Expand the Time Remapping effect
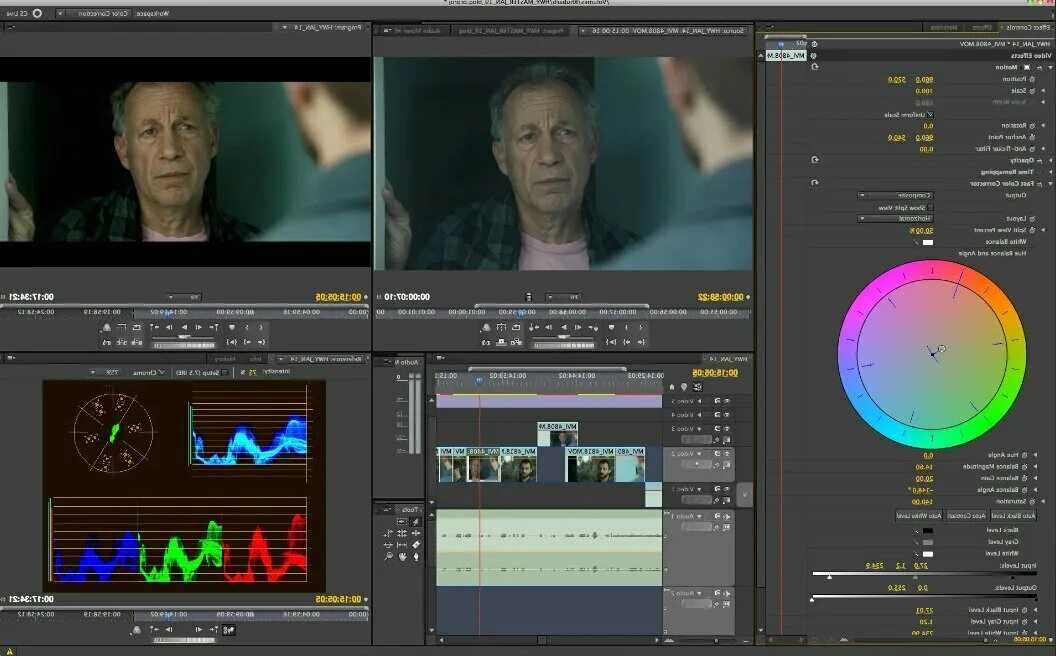1056x656 pixels. [1050, 172]
